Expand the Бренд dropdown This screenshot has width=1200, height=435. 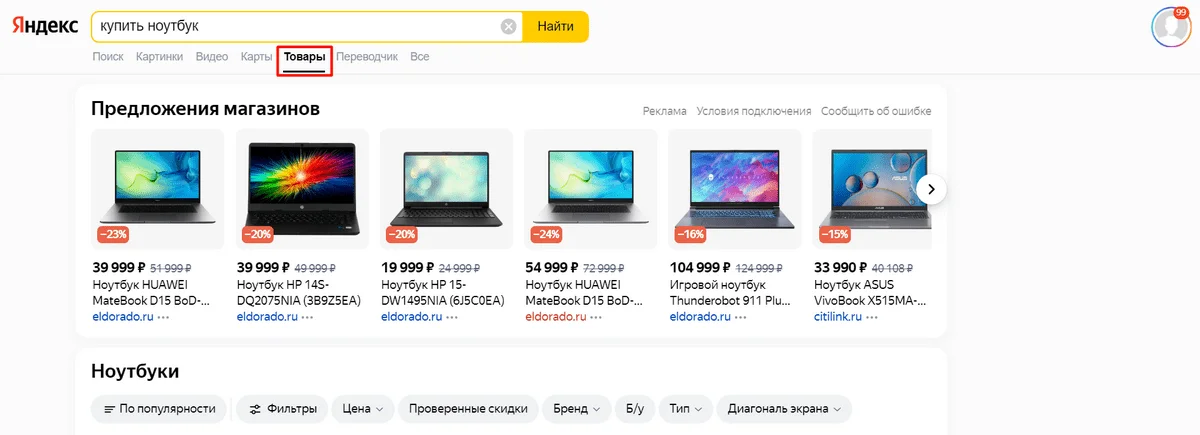tap(577, 408)
